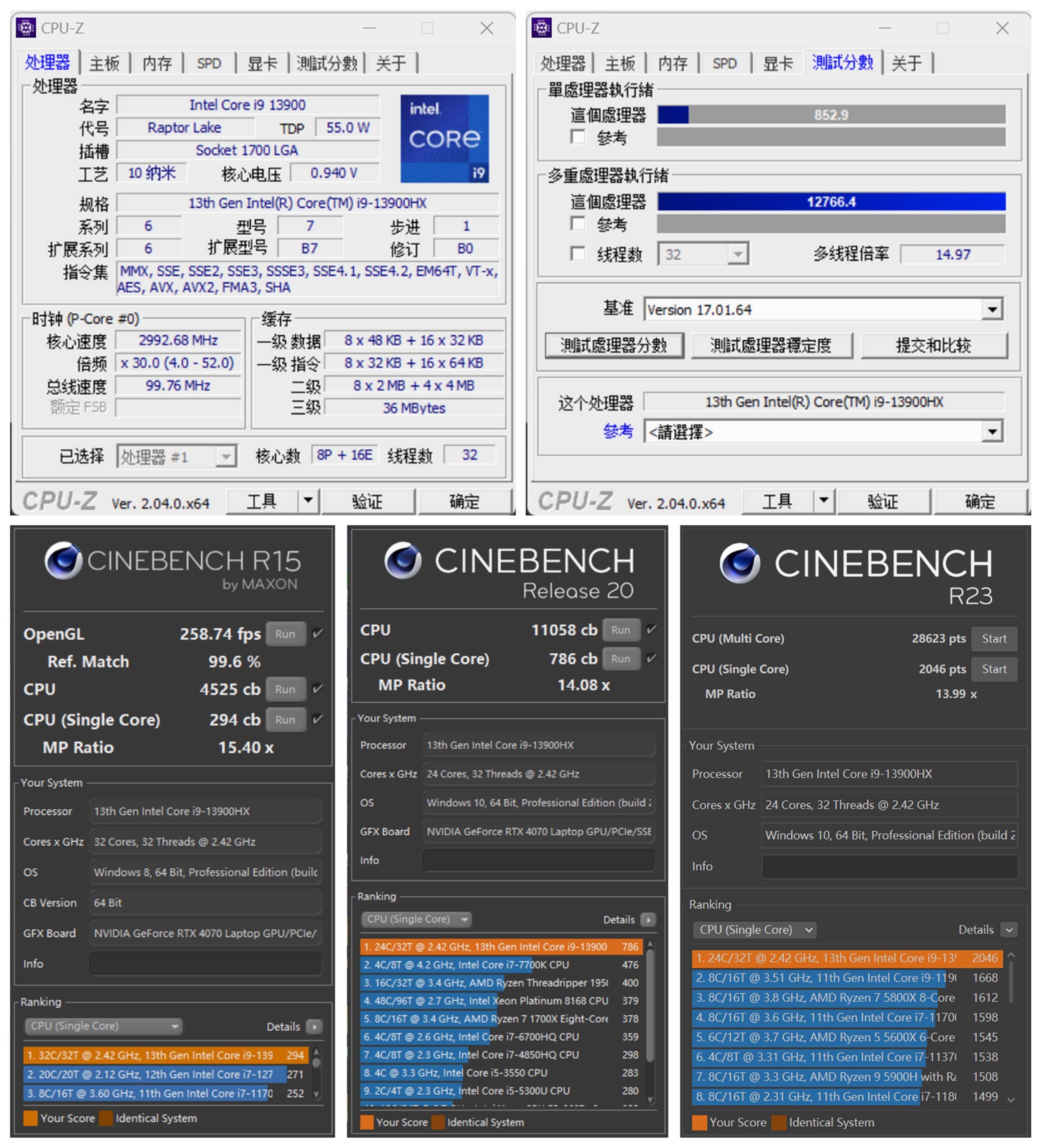The height and width of the screenshot is (1148, 1041).
Task: Select the Ryzen 7 5800X row in R23 ranking
Action: click(848, 997)
